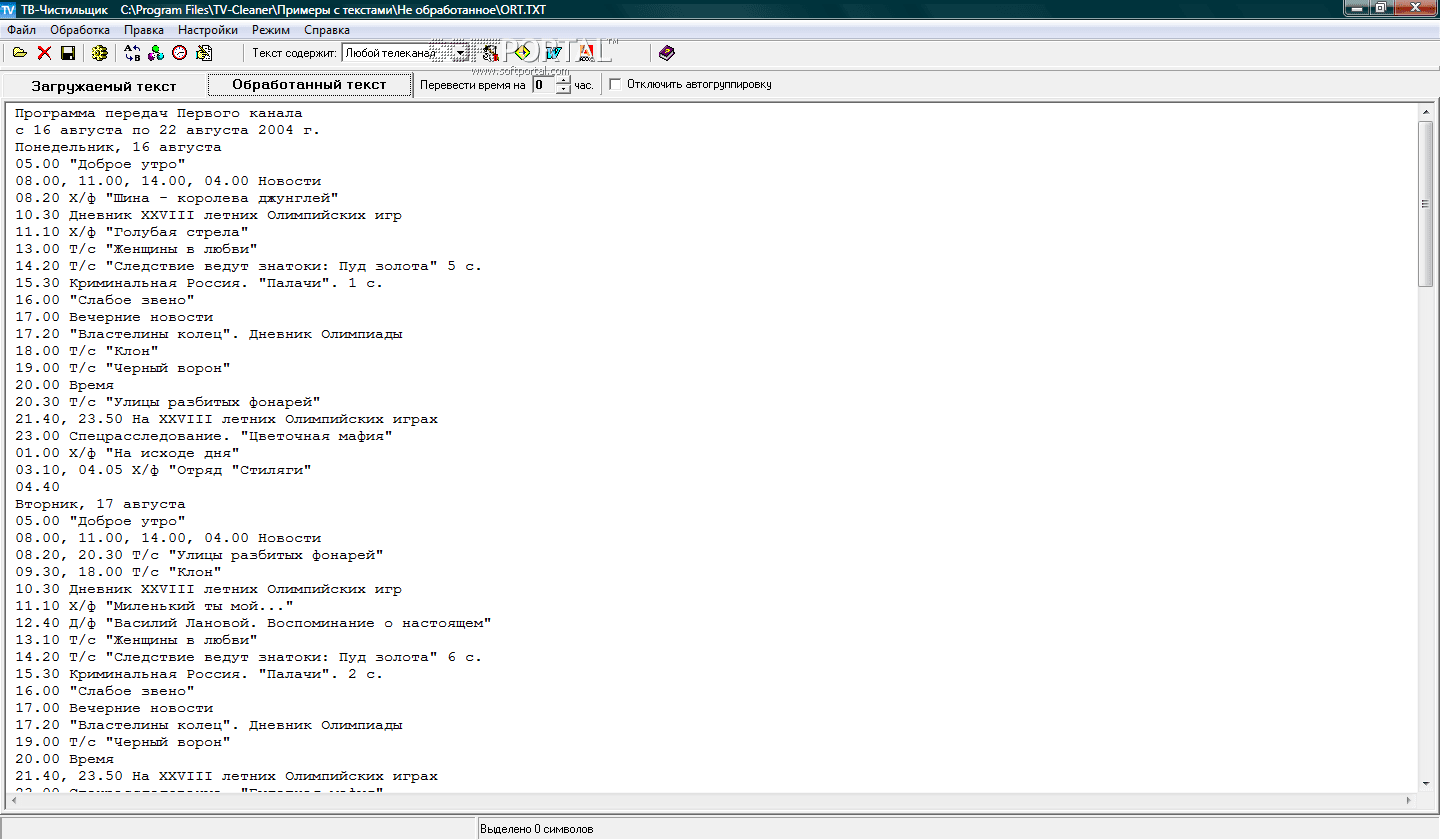Screen dimensions: 1440x840
Task: Click the line 11.10 Х/ф "Голубая стрела"
Action: [132, 232]
